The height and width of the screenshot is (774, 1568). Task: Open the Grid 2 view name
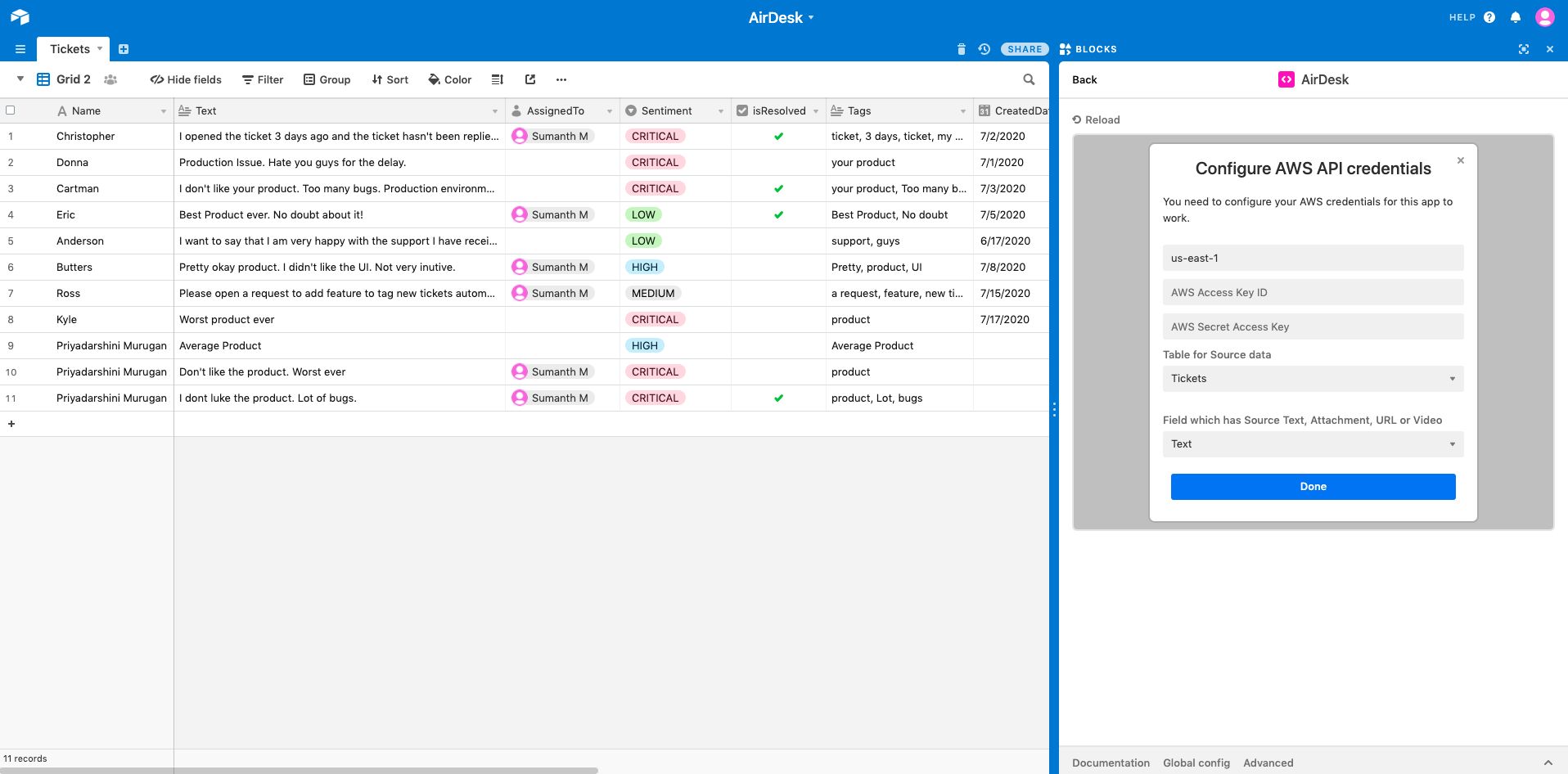(74, 79)
